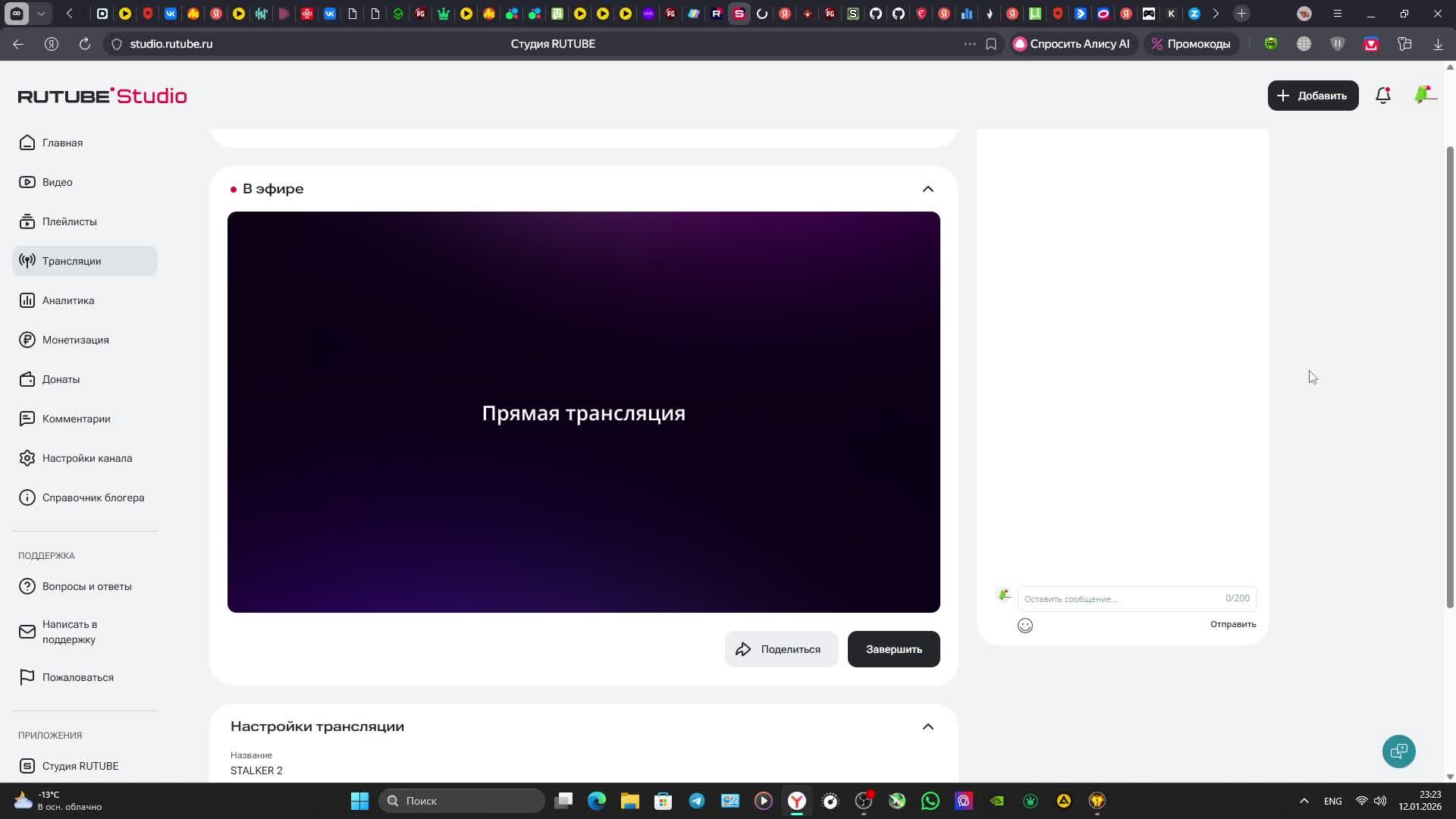Click the notifications bell icon
Screen dimensions: 1456x819
coord(1382,96)
